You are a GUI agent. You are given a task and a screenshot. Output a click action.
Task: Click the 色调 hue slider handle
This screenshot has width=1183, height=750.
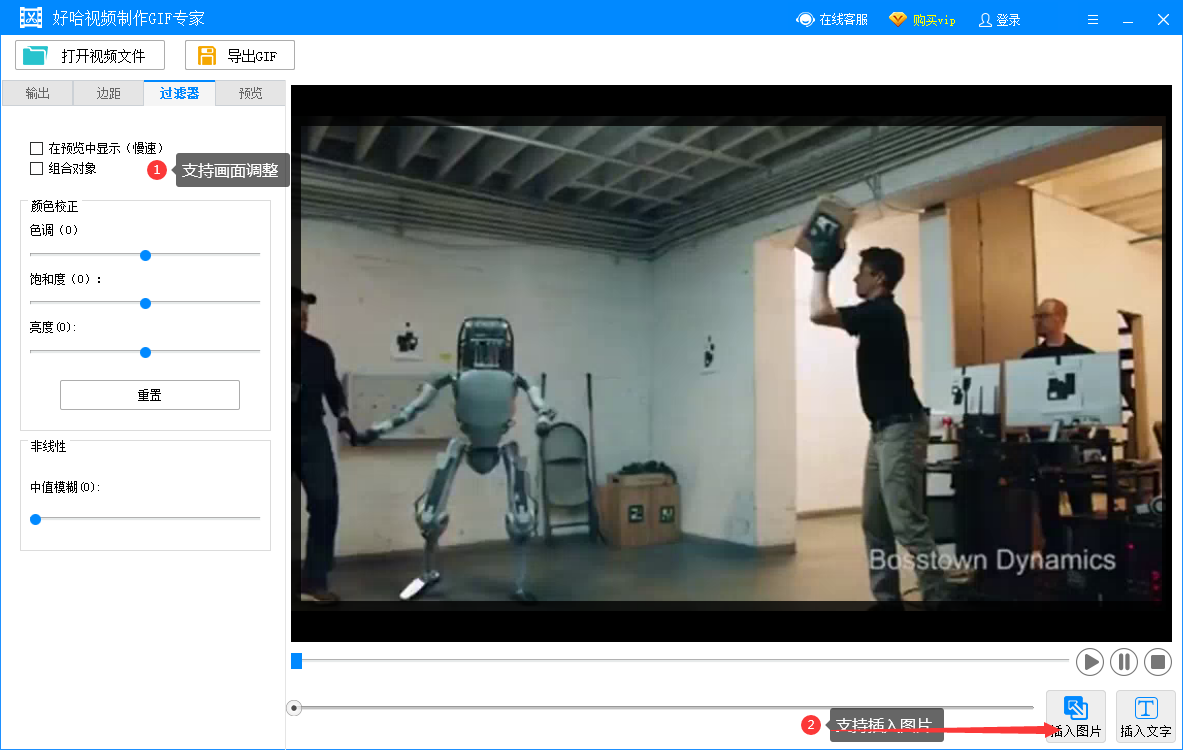[145, 255]
